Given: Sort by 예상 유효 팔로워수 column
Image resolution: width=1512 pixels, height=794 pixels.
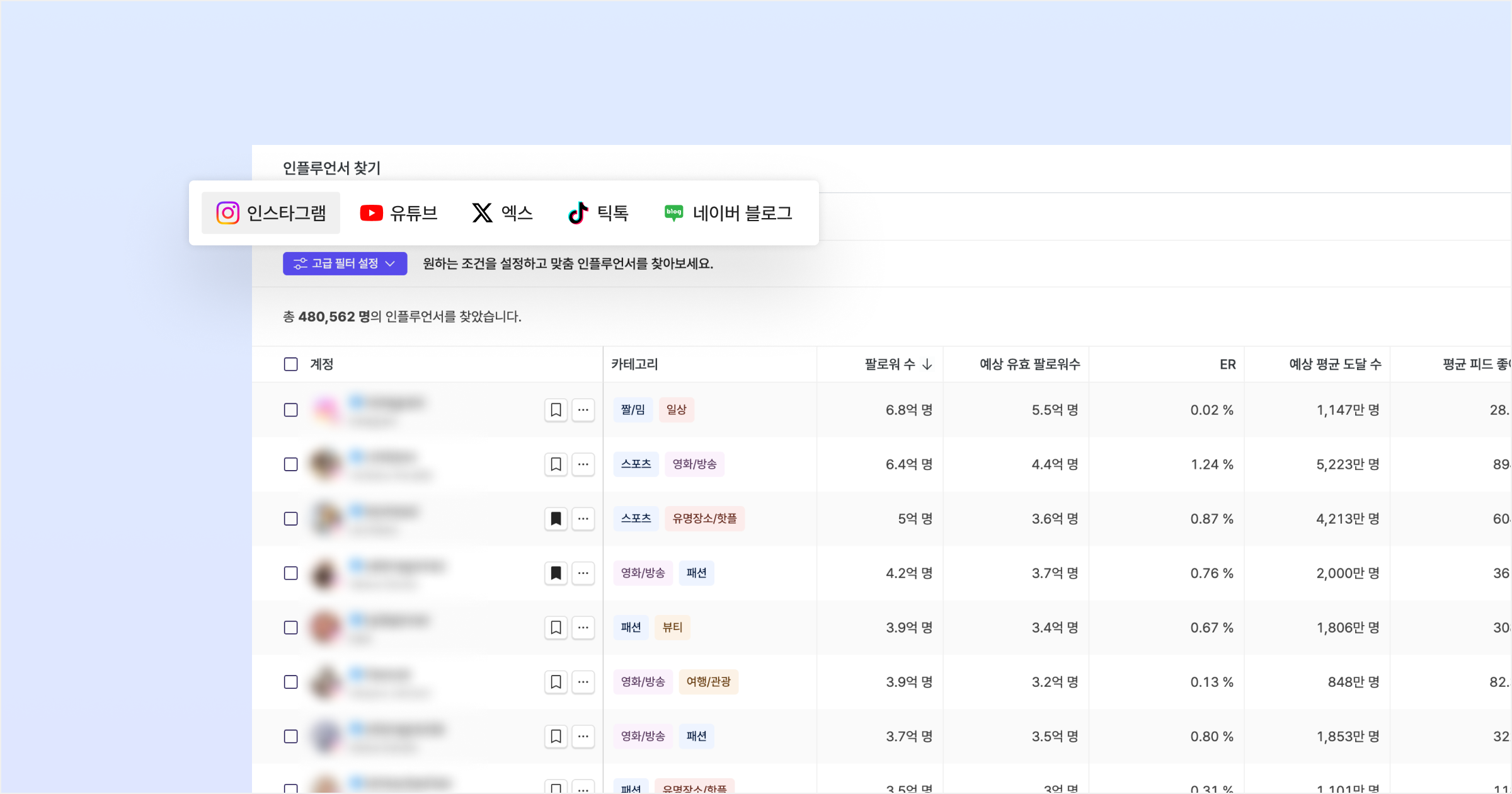Looking at the screenshot, I should [1029, 364].
